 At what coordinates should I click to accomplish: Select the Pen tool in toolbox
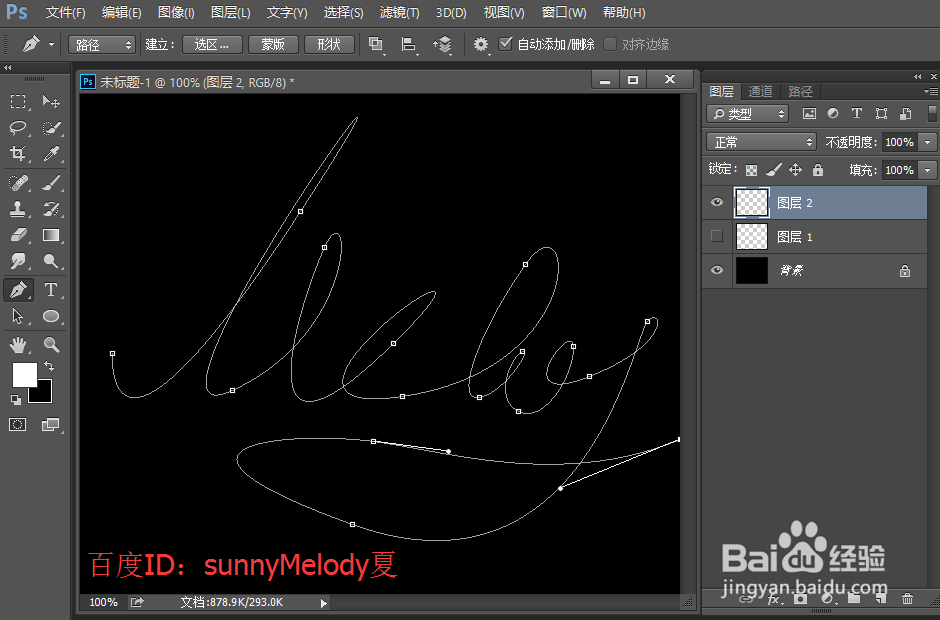point(18,290)
